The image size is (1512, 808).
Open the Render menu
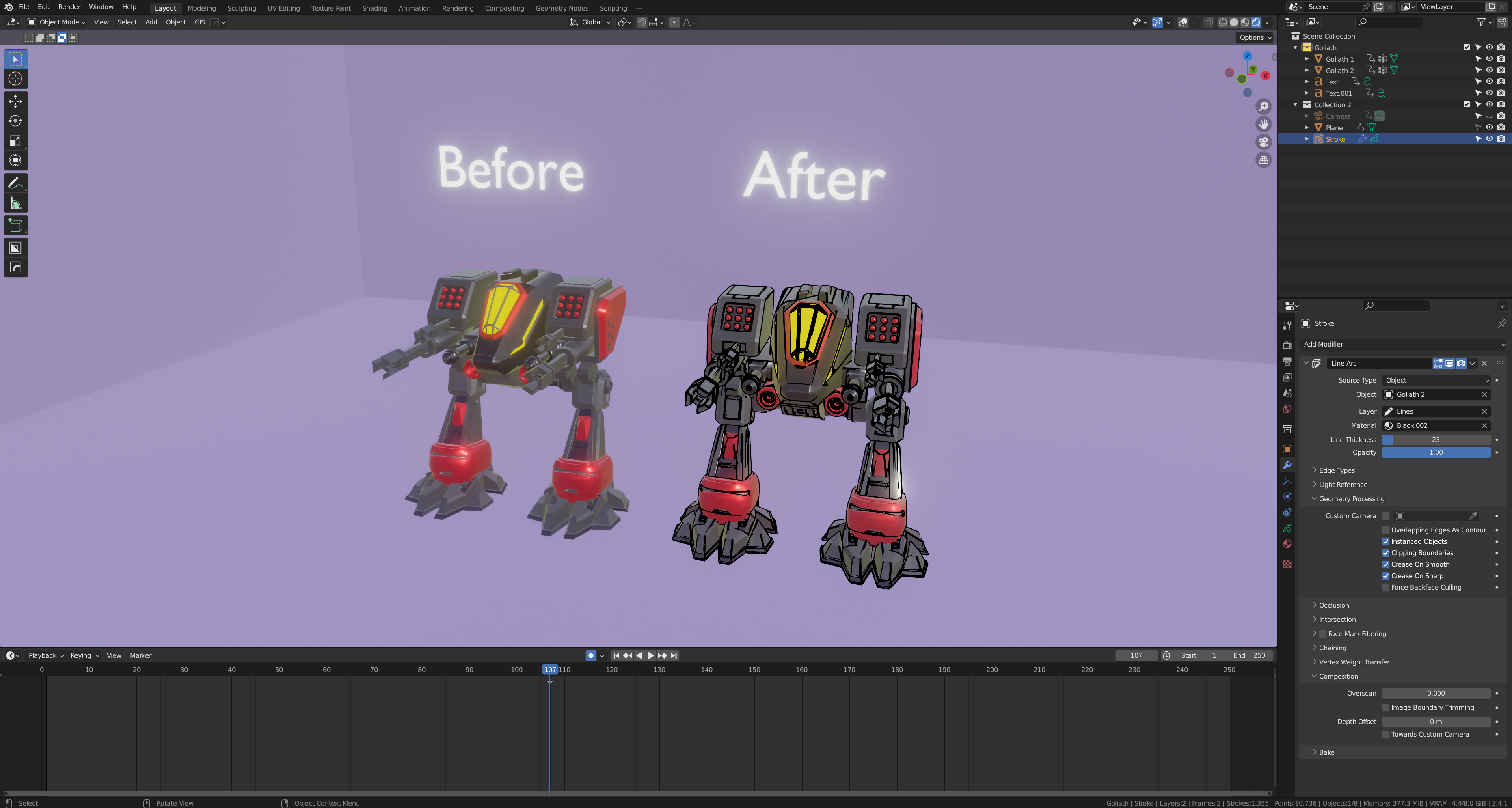coord(69,7)
